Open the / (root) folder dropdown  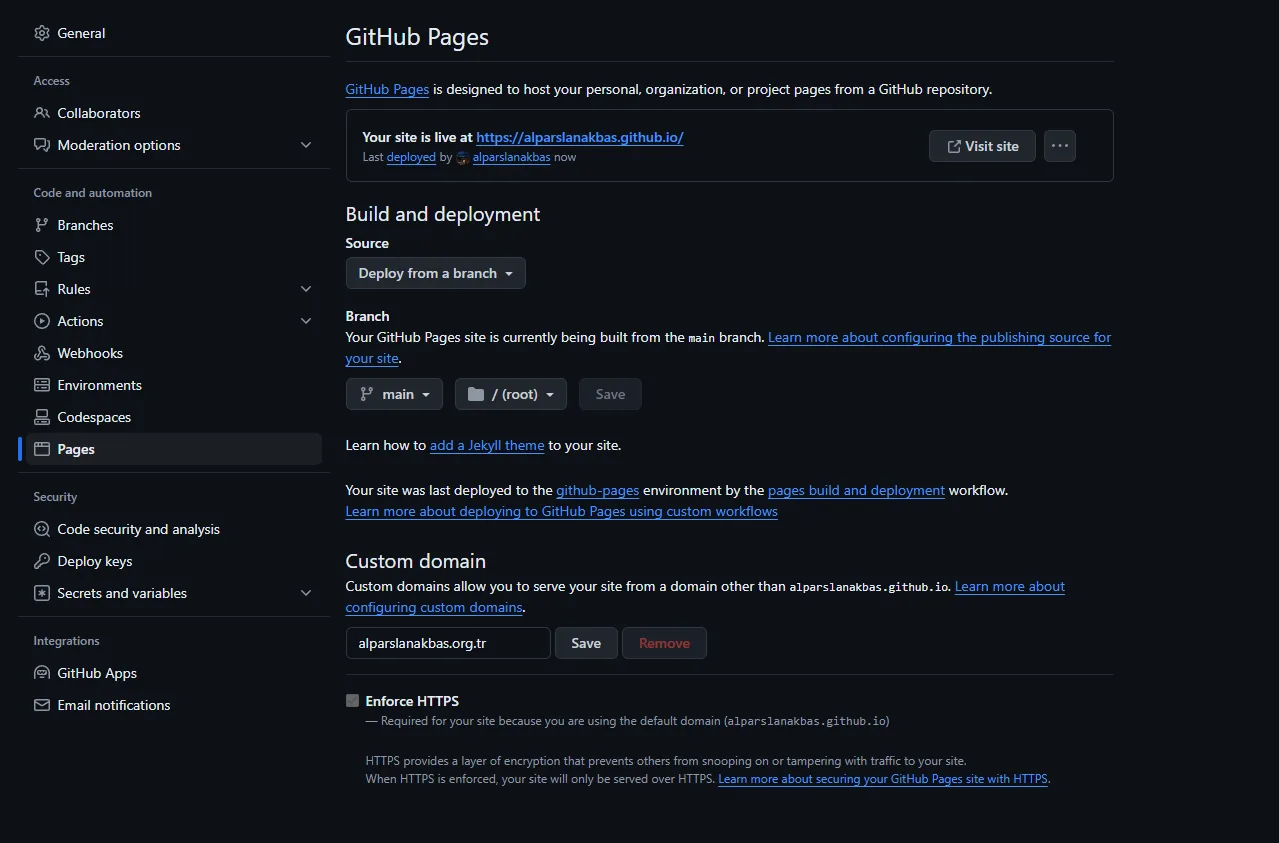511,394
